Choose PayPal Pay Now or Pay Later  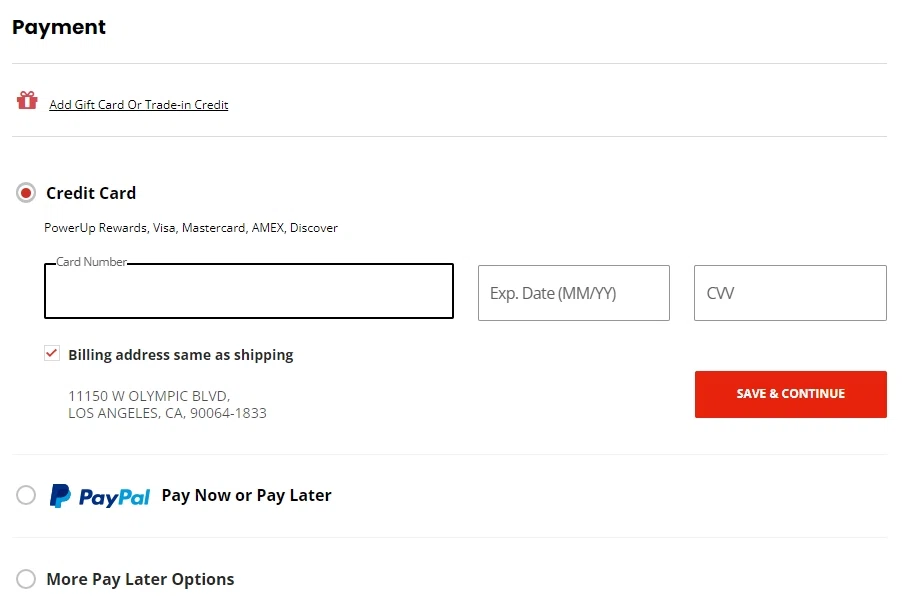pos(26,495)
